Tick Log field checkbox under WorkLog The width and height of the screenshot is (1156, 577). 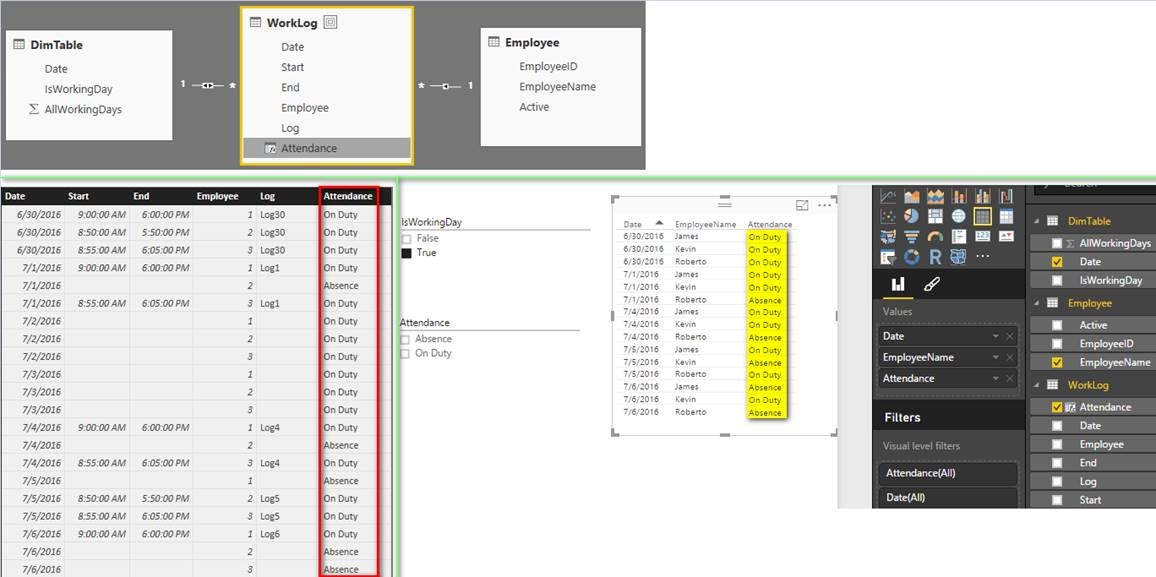coord(1057,482)
